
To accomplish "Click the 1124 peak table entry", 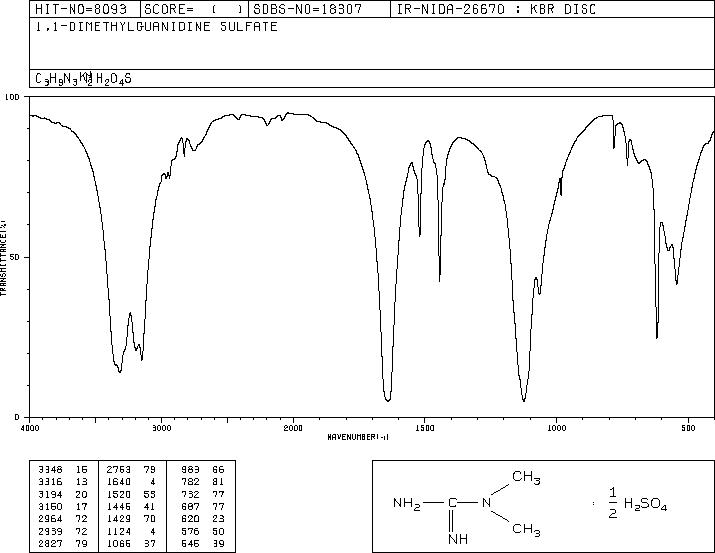I will [131, 531].
